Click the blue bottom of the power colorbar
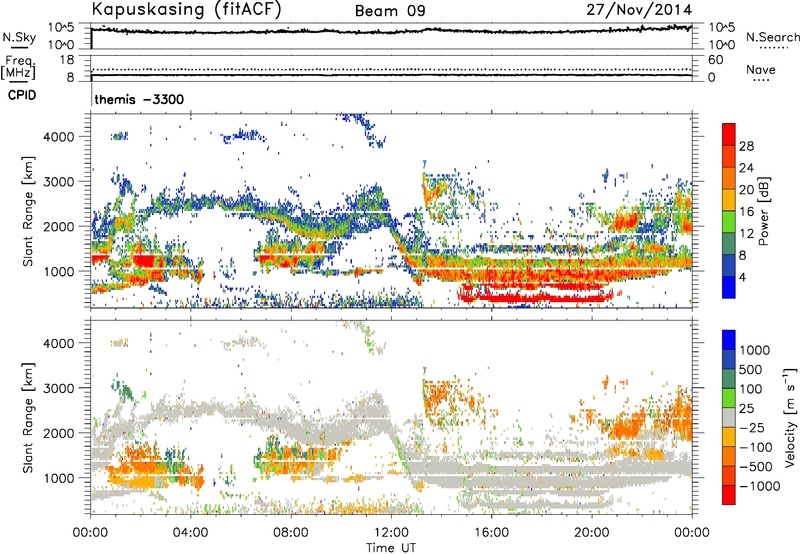800x554 pixels. tap(729, 288)
